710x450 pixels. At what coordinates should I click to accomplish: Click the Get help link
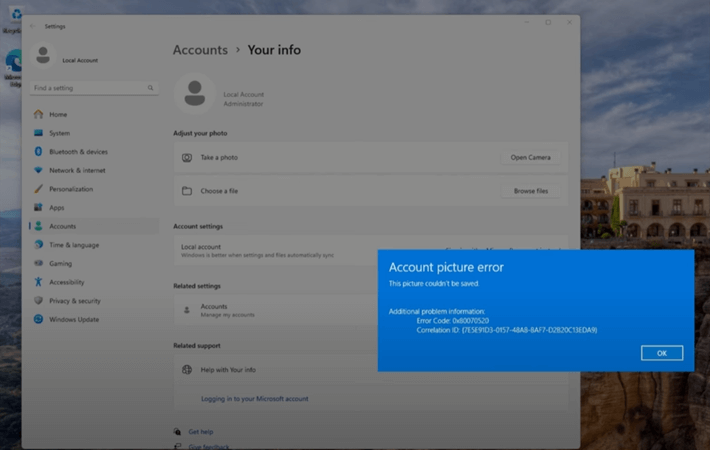(201, 432)
